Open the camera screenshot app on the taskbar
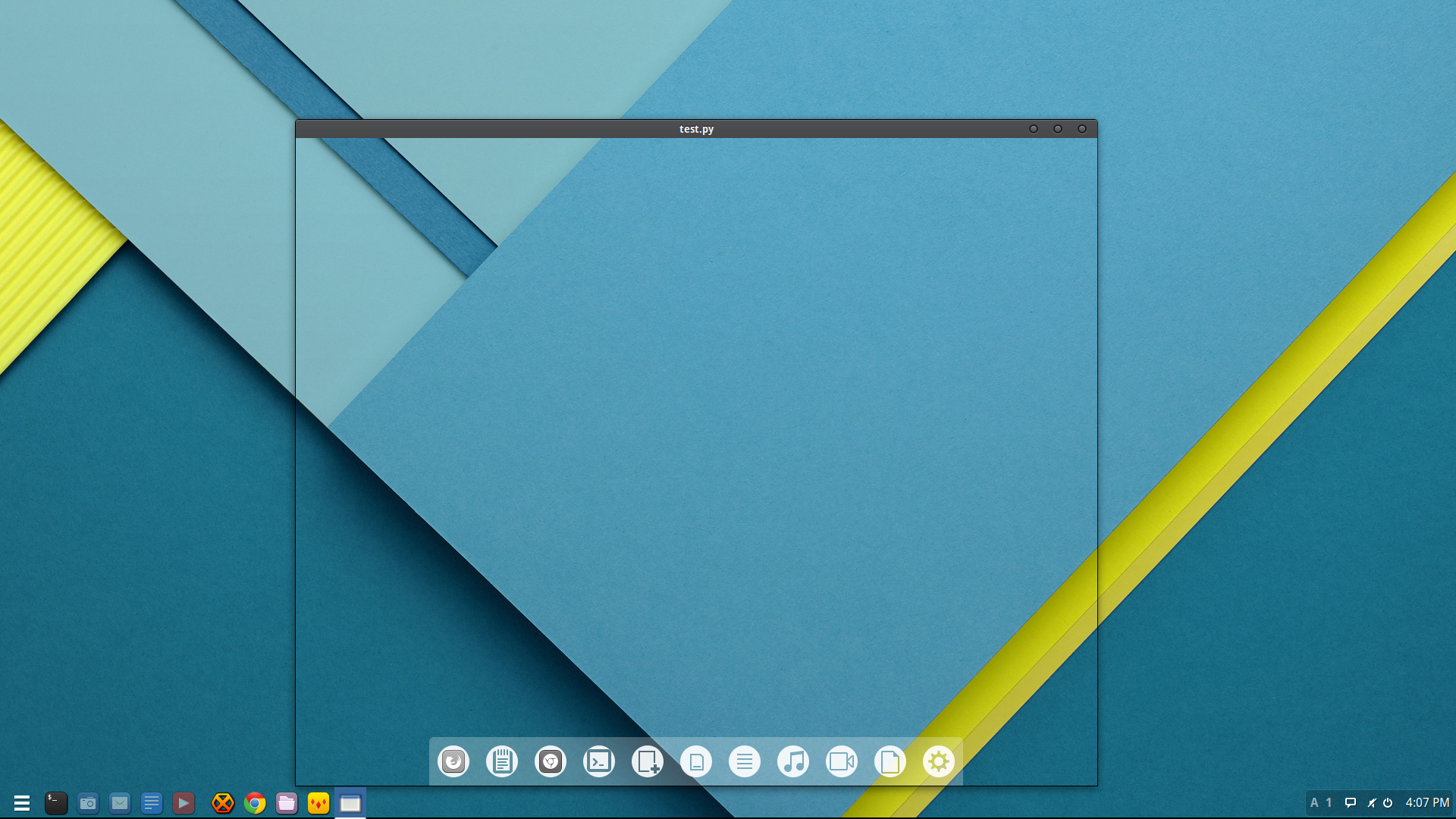 [88, 803]
